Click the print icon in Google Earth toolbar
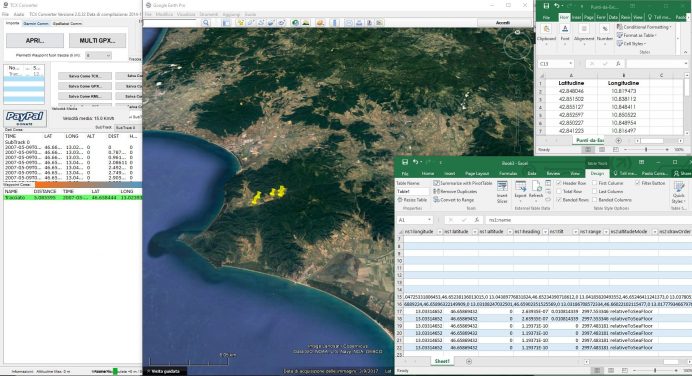Screen dimensions: 692x376 point(359,23)
